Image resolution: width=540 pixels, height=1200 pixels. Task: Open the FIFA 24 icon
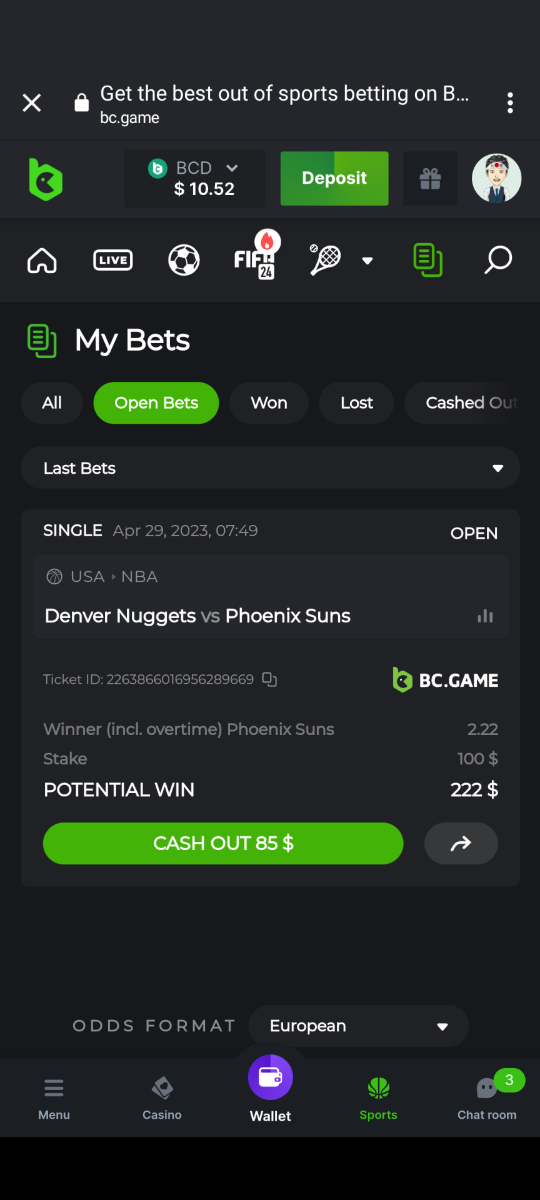255,257
